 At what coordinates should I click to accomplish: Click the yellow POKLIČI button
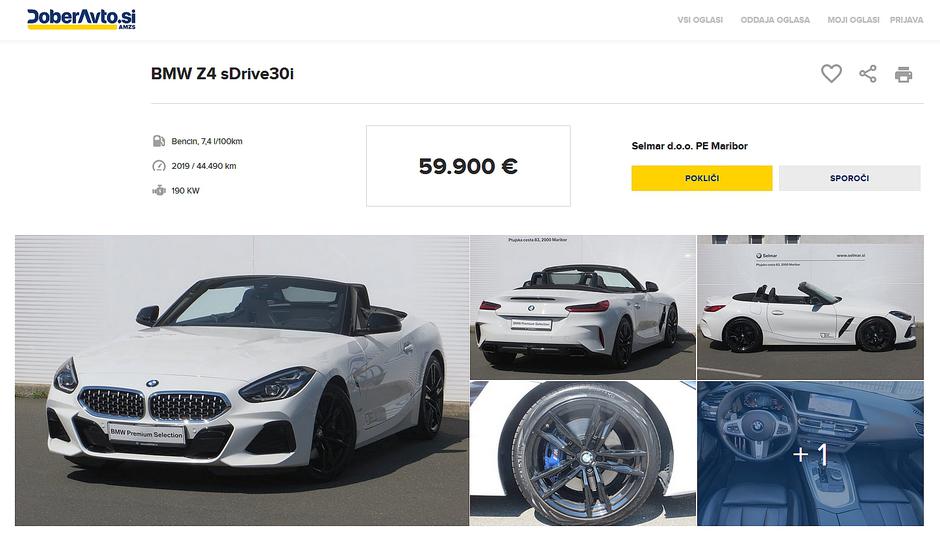(x=701, y=178)
